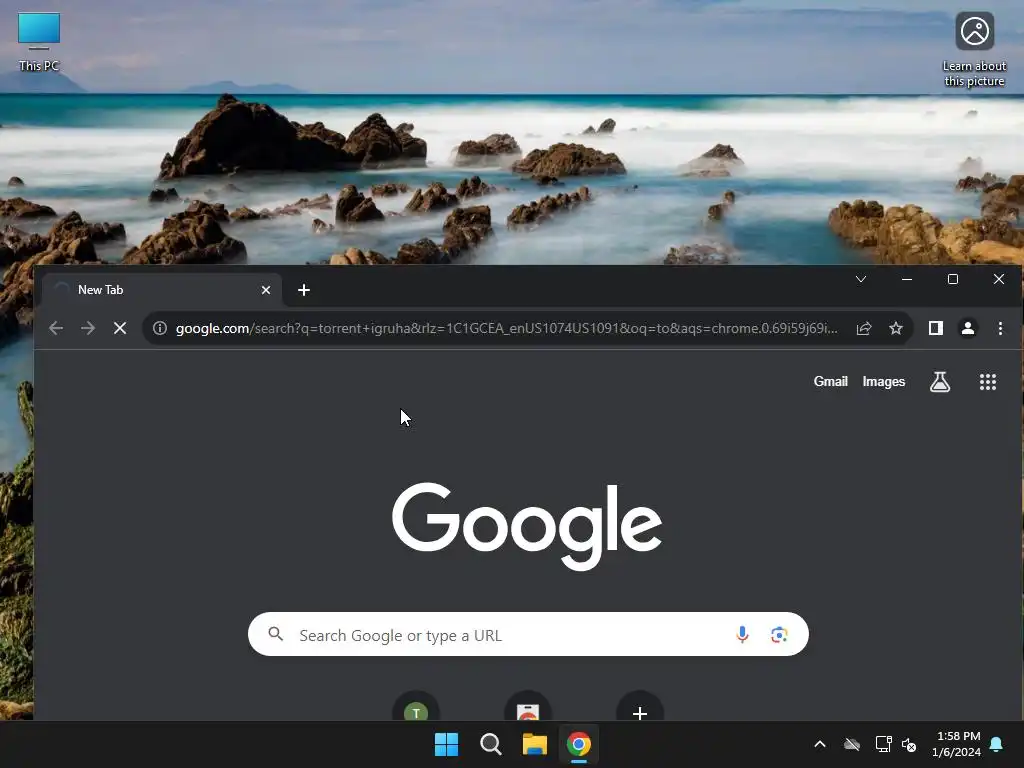Minimize the Chrome window
Image resolution: width=1024 pixels, height=768 pixels.
pyautogui.click(x=906, y=280)
